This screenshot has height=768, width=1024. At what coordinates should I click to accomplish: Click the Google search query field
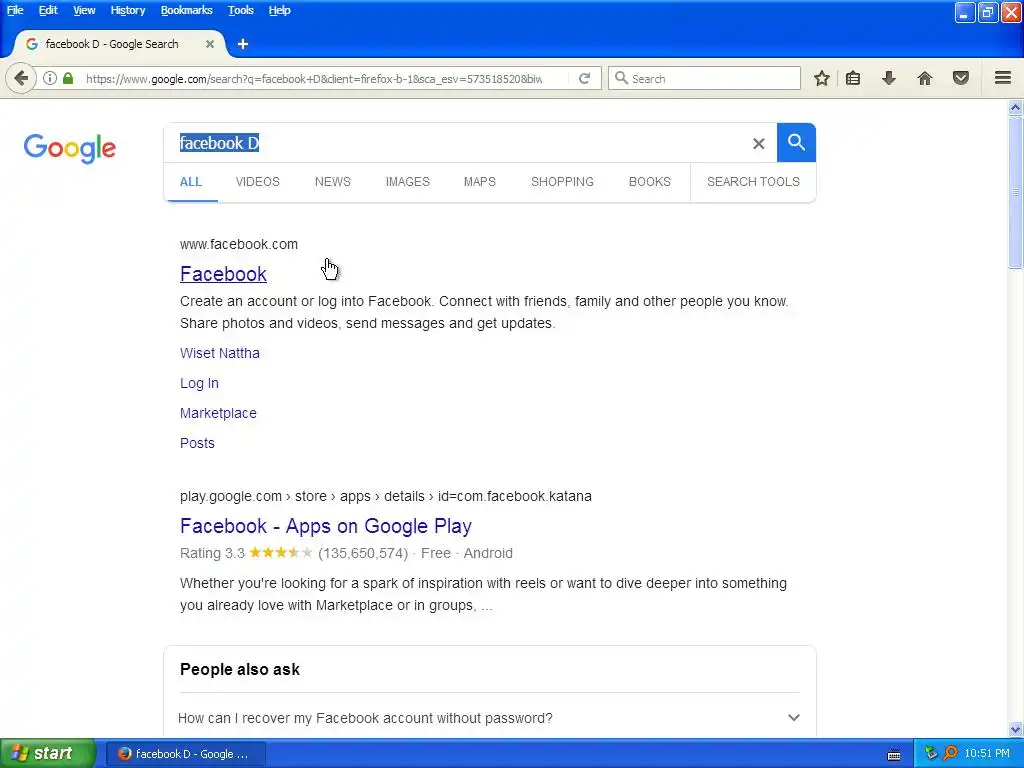(x=457, y=143)
